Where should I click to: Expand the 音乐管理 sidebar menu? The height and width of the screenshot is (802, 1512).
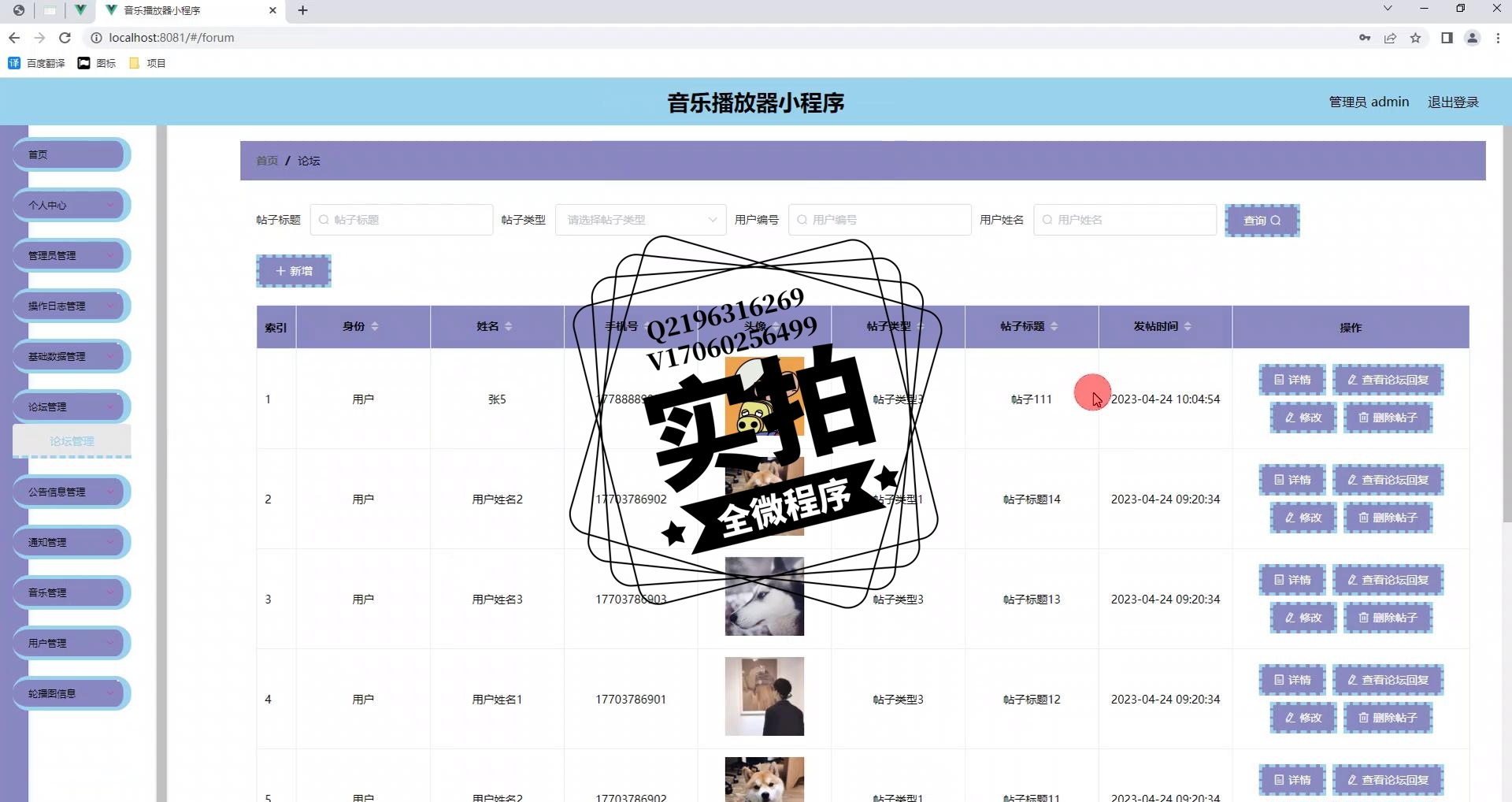(71, 592)
